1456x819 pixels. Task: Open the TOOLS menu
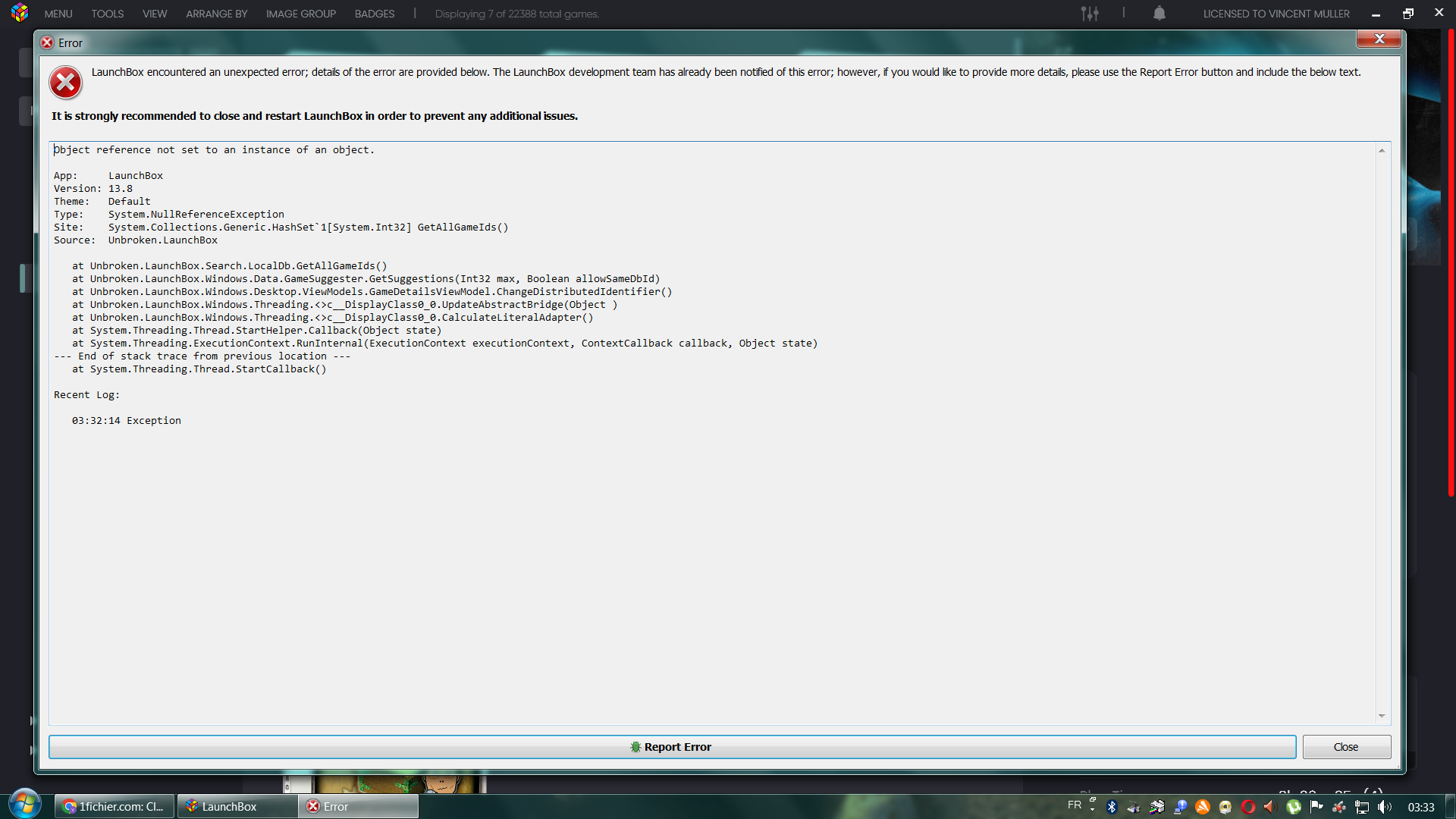[x=108, y=14]
